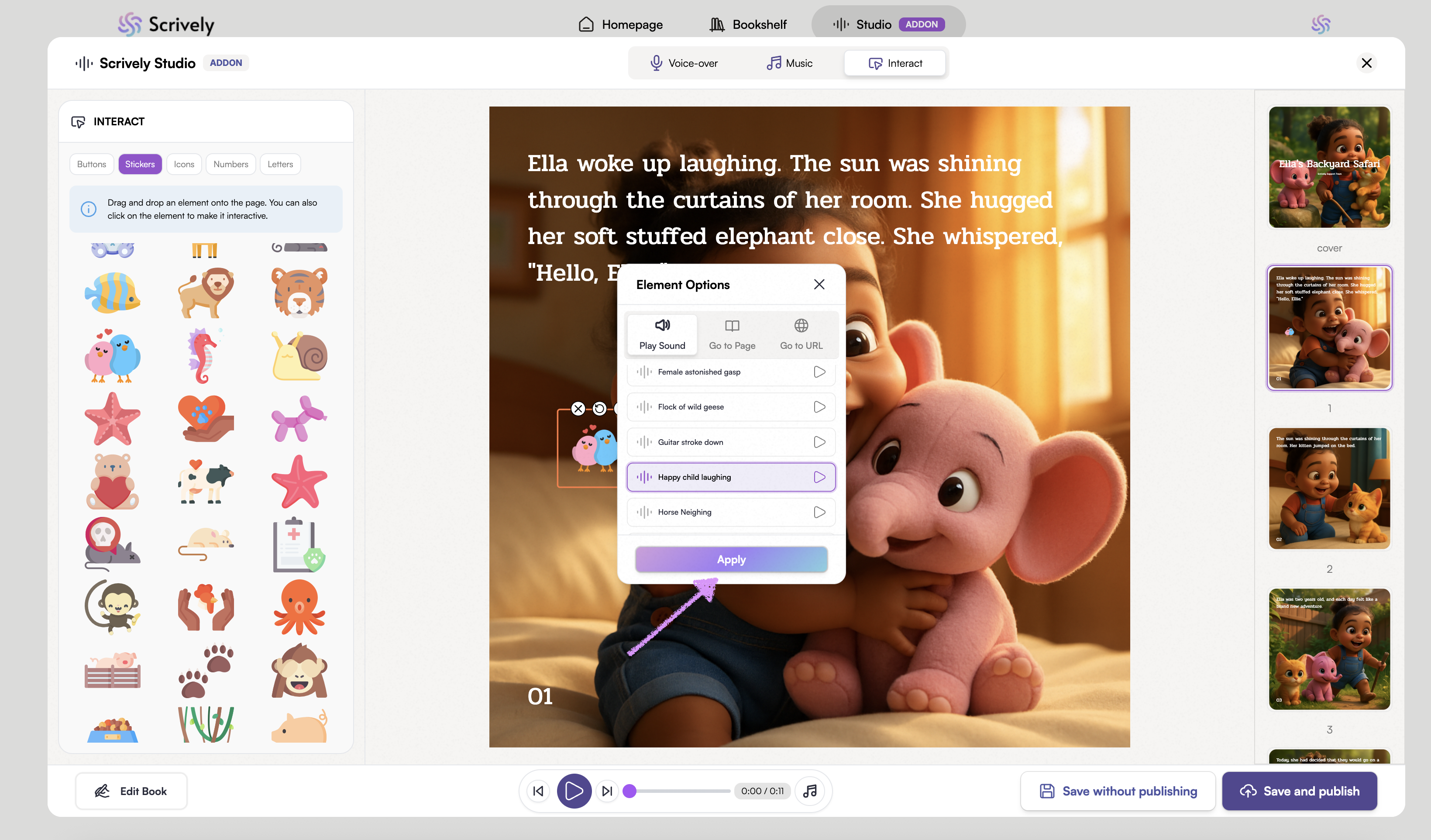The height and width of the screenshot is (840, 1431).
Task: Skip to next page in player
Action: pyautogui.click(x=606, y=791)
